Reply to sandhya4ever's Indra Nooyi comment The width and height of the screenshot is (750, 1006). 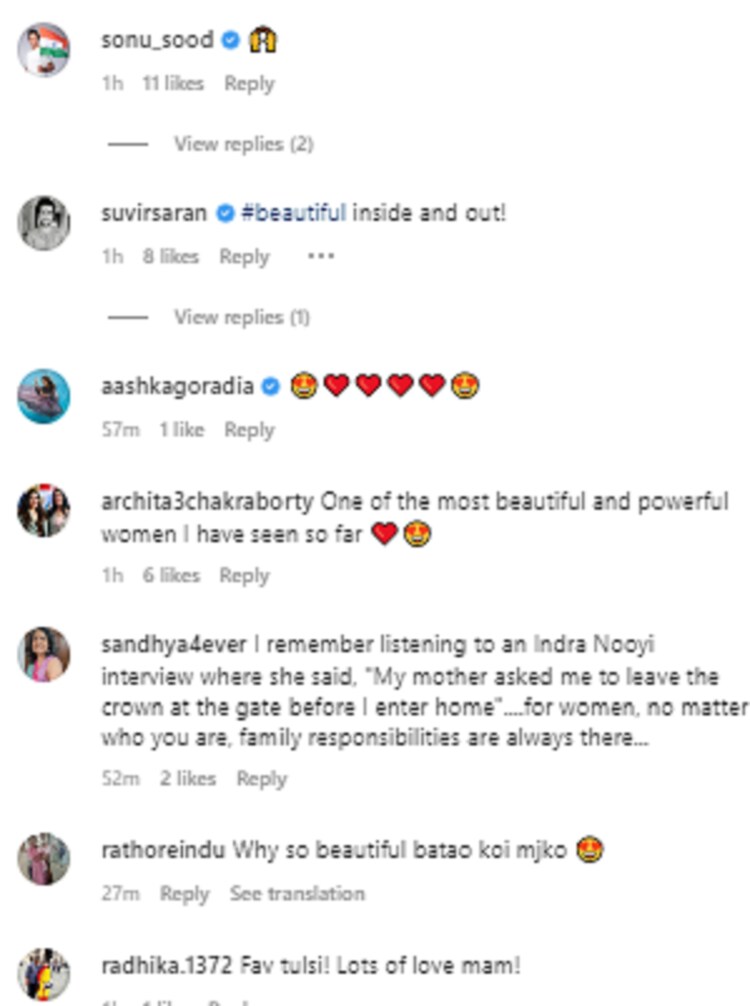tap(261, 778)
